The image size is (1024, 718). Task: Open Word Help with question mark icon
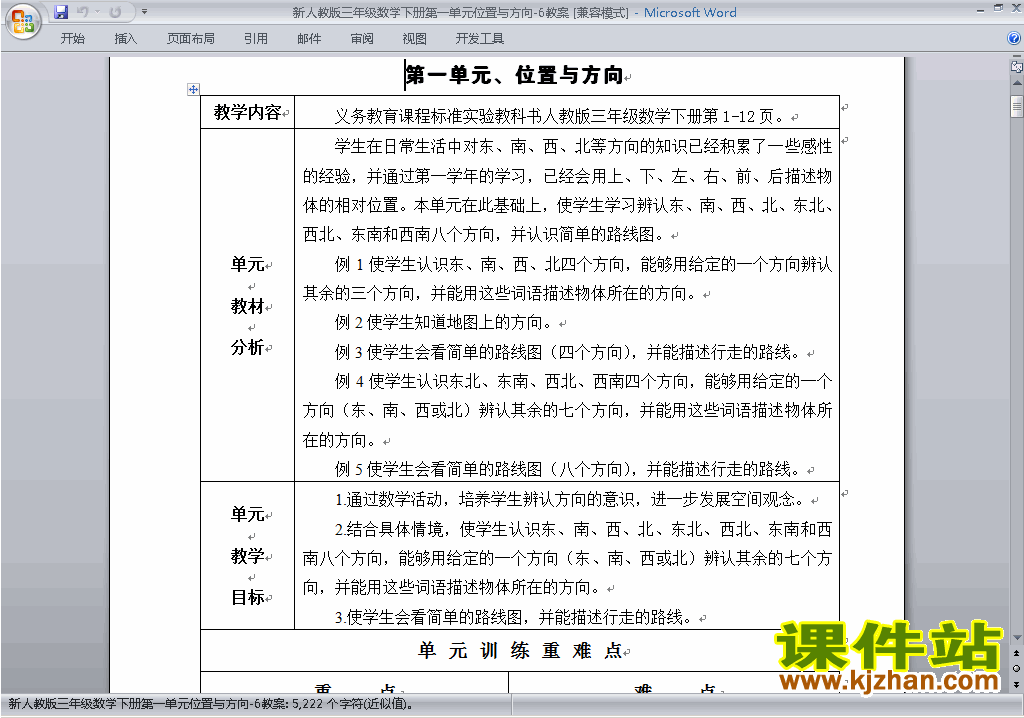1014,39
